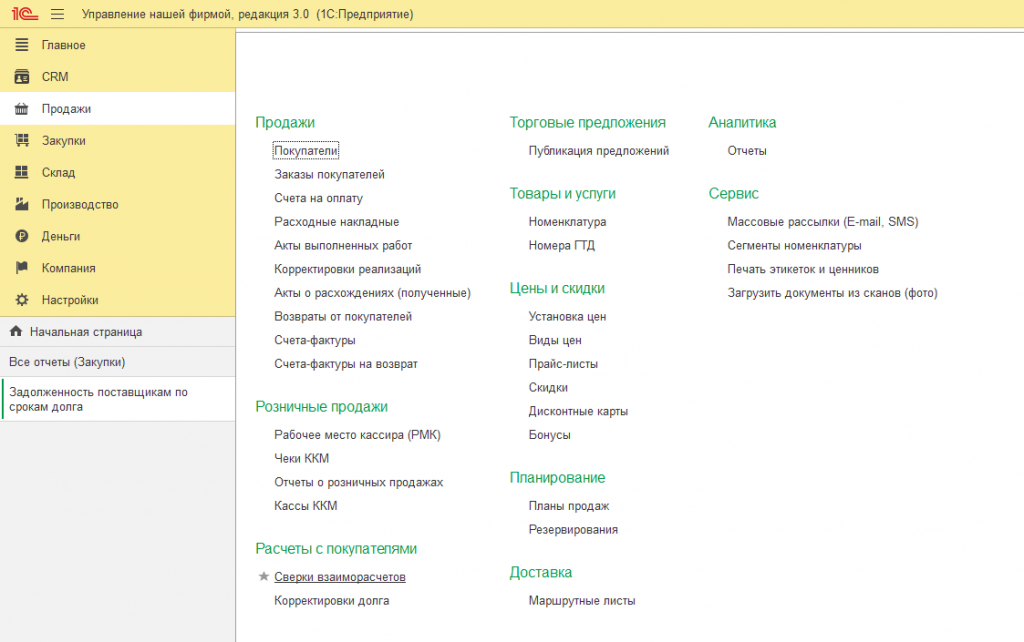Click the favorite star next to Сверки взаиморасчетов
The height and width of the screenshot is (642, 1024).
coord(263,576)
